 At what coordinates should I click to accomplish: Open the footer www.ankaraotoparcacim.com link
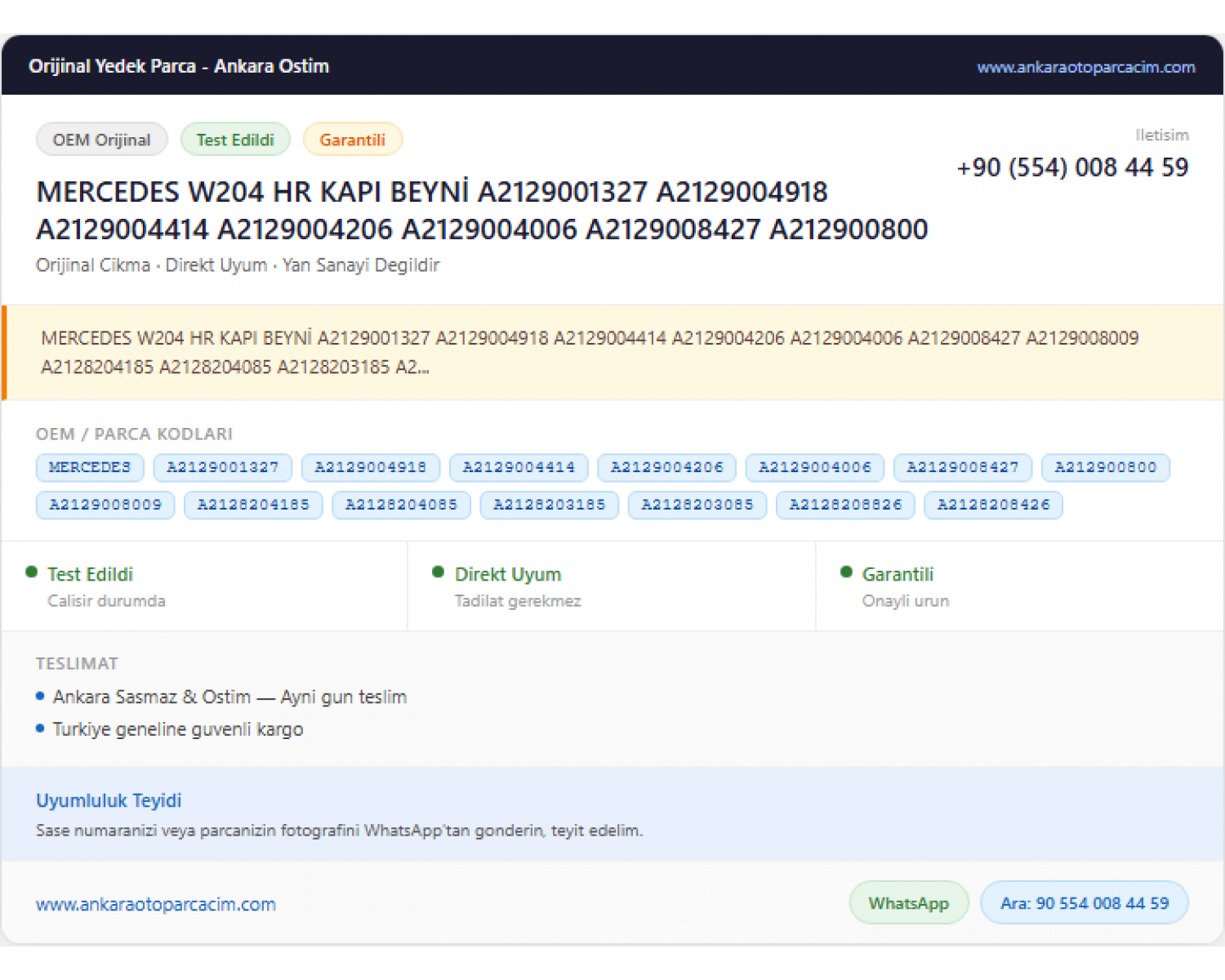pyautogui.click(x=156, y=904)
